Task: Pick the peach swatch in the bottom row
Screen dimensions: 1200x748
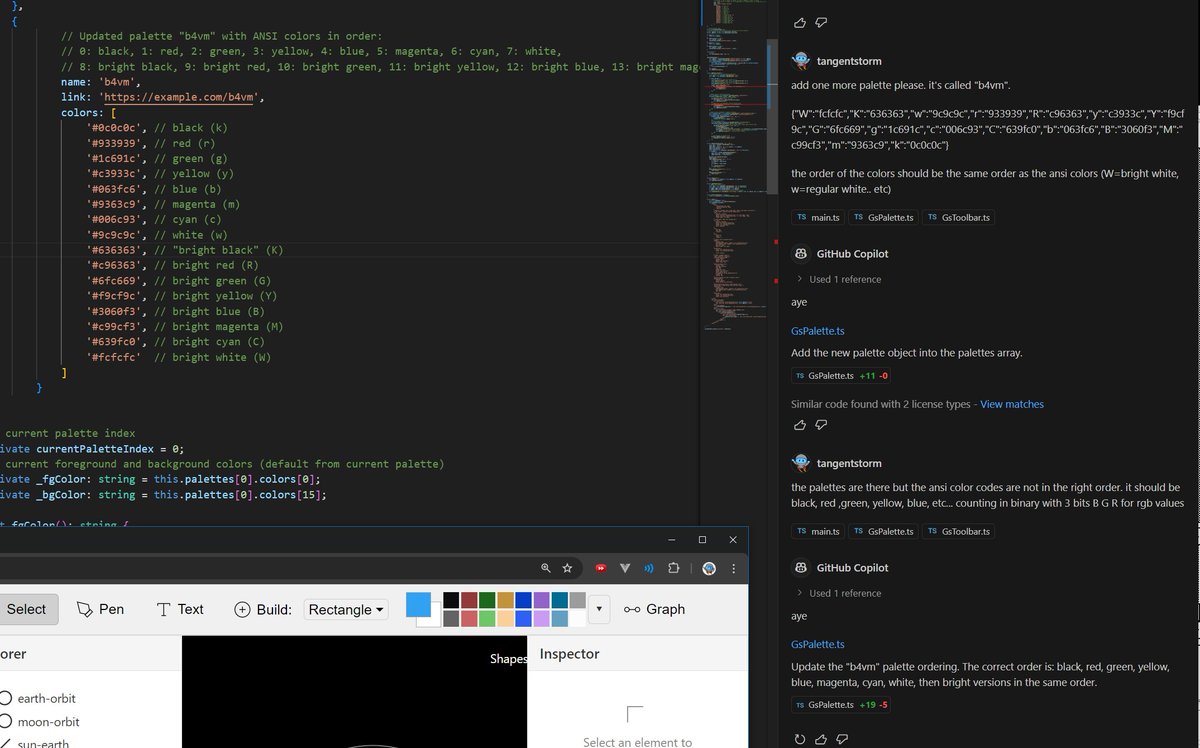Action: [x=505, y=618]
